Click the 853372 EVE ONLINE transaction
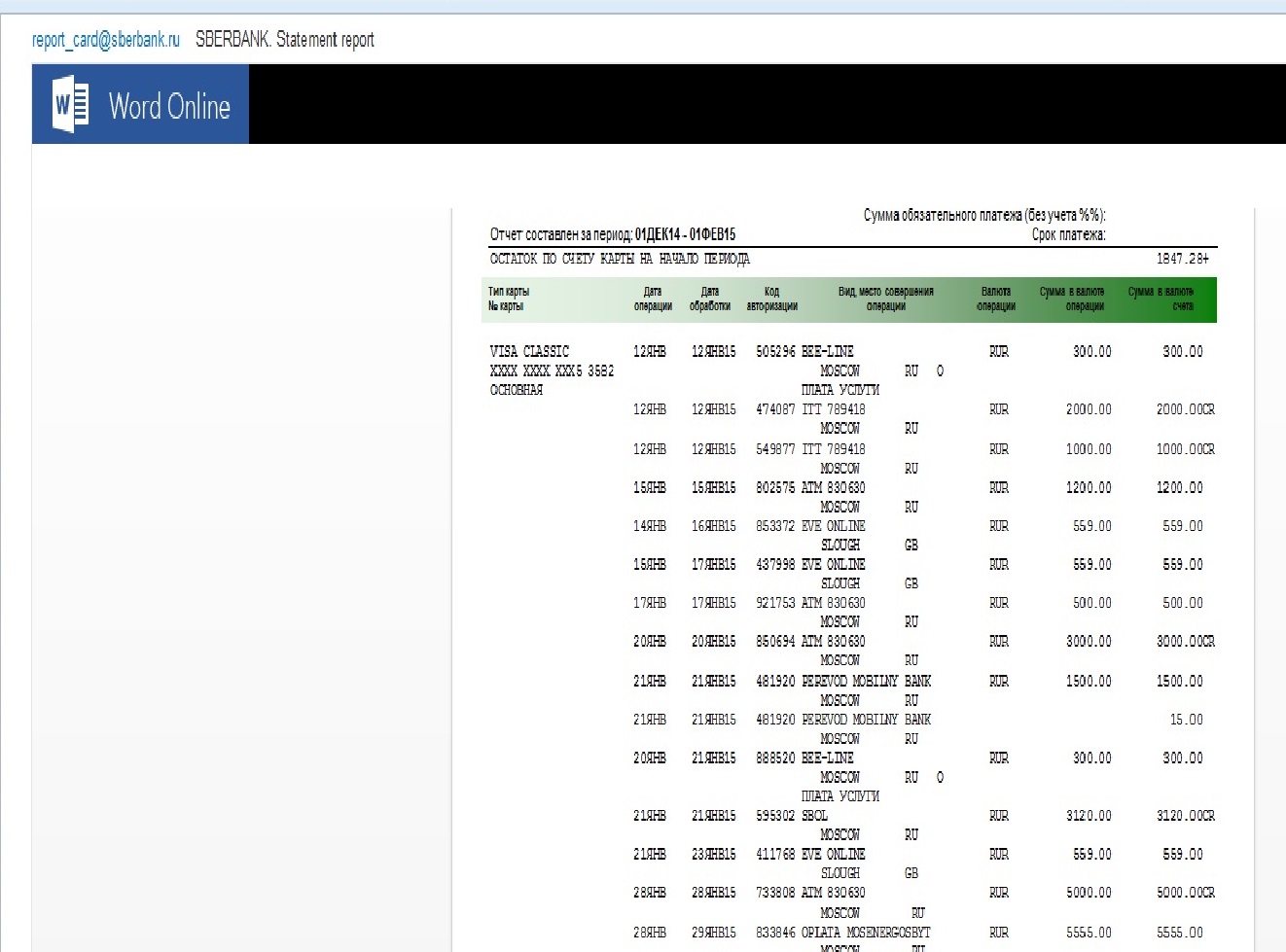 click(810, 526)
